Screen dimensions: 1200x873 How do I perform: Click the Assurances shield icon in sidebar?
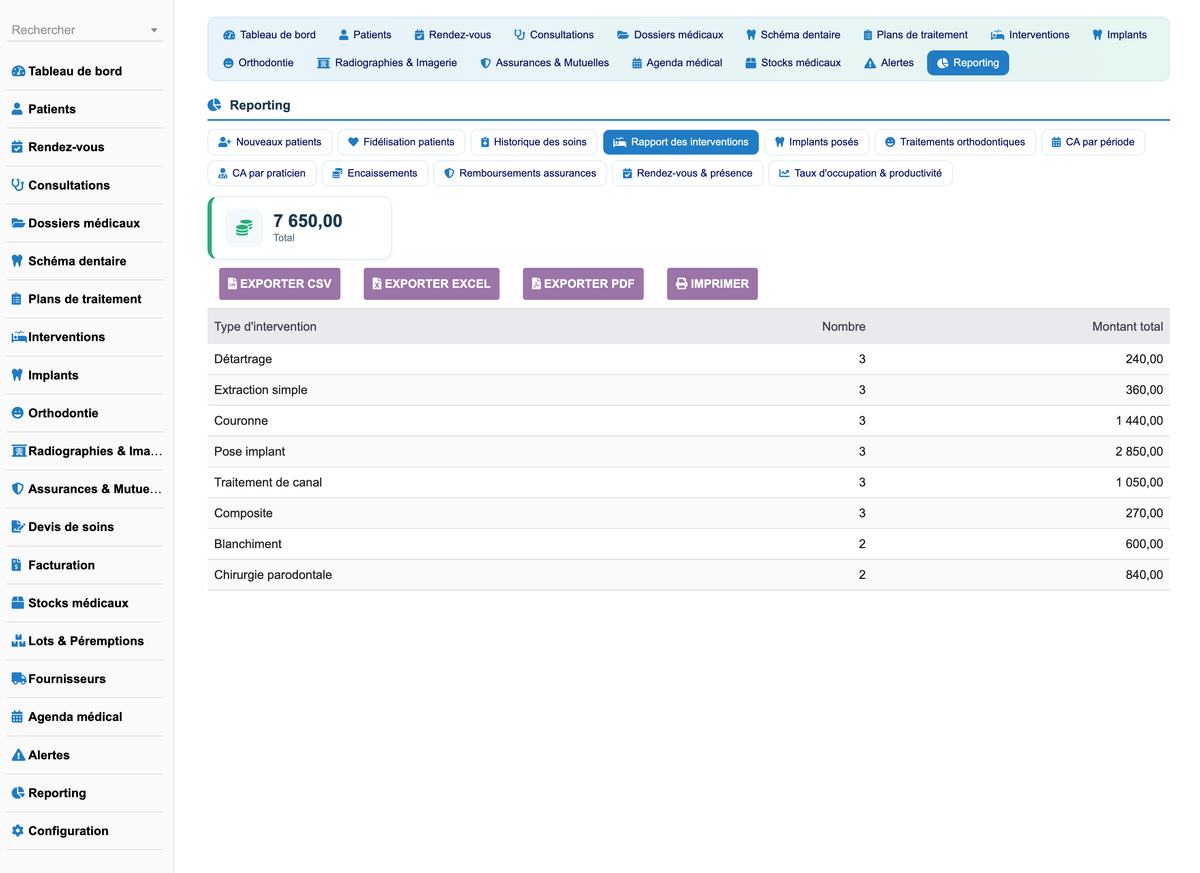(x=17, y=489)
